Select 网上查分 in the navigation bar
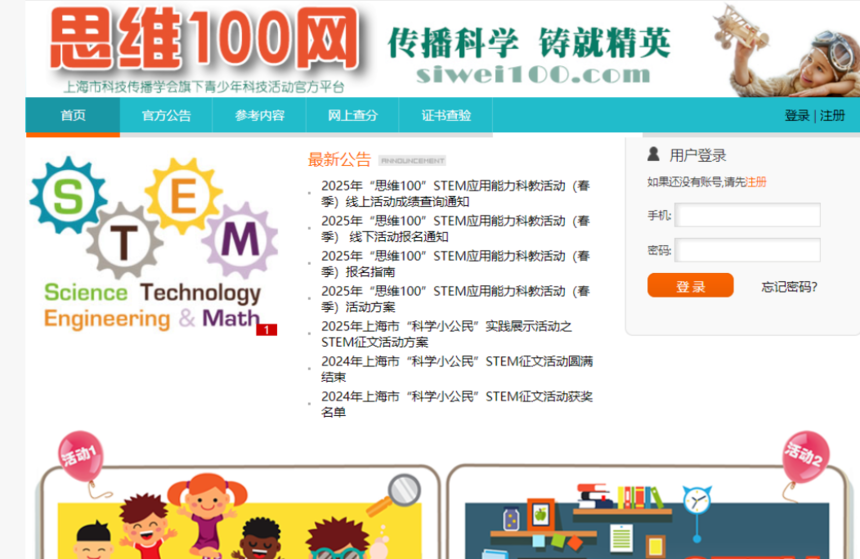This screenshot has height=559, width=860. tap(353, 115)
